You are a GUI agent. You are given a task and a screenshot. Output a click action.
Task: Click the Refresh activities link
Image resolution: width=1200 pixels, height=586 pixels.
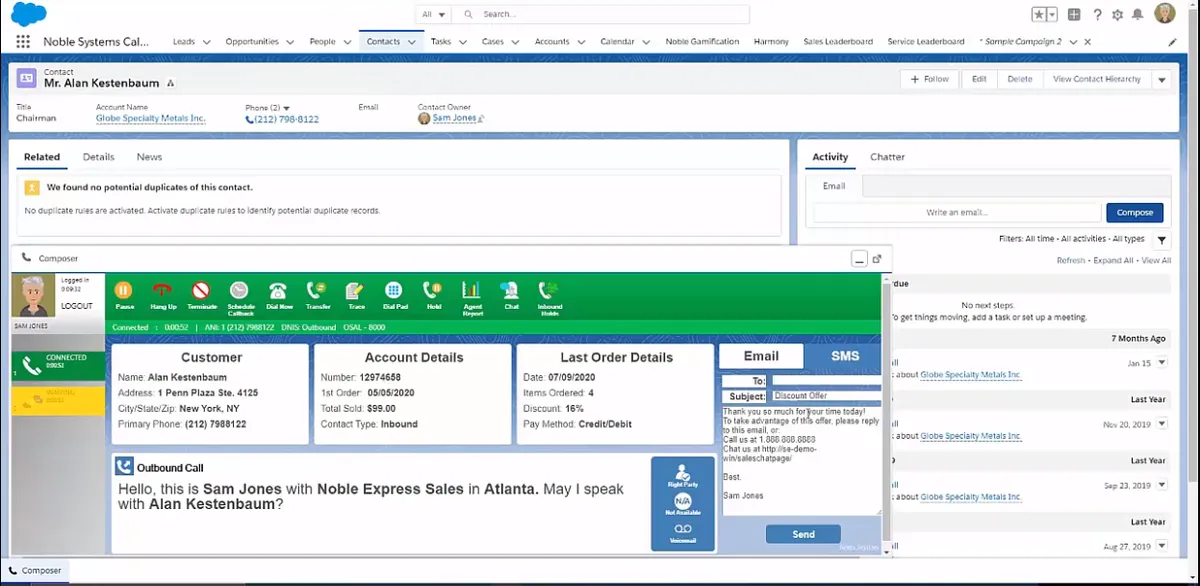[1071, 260]
